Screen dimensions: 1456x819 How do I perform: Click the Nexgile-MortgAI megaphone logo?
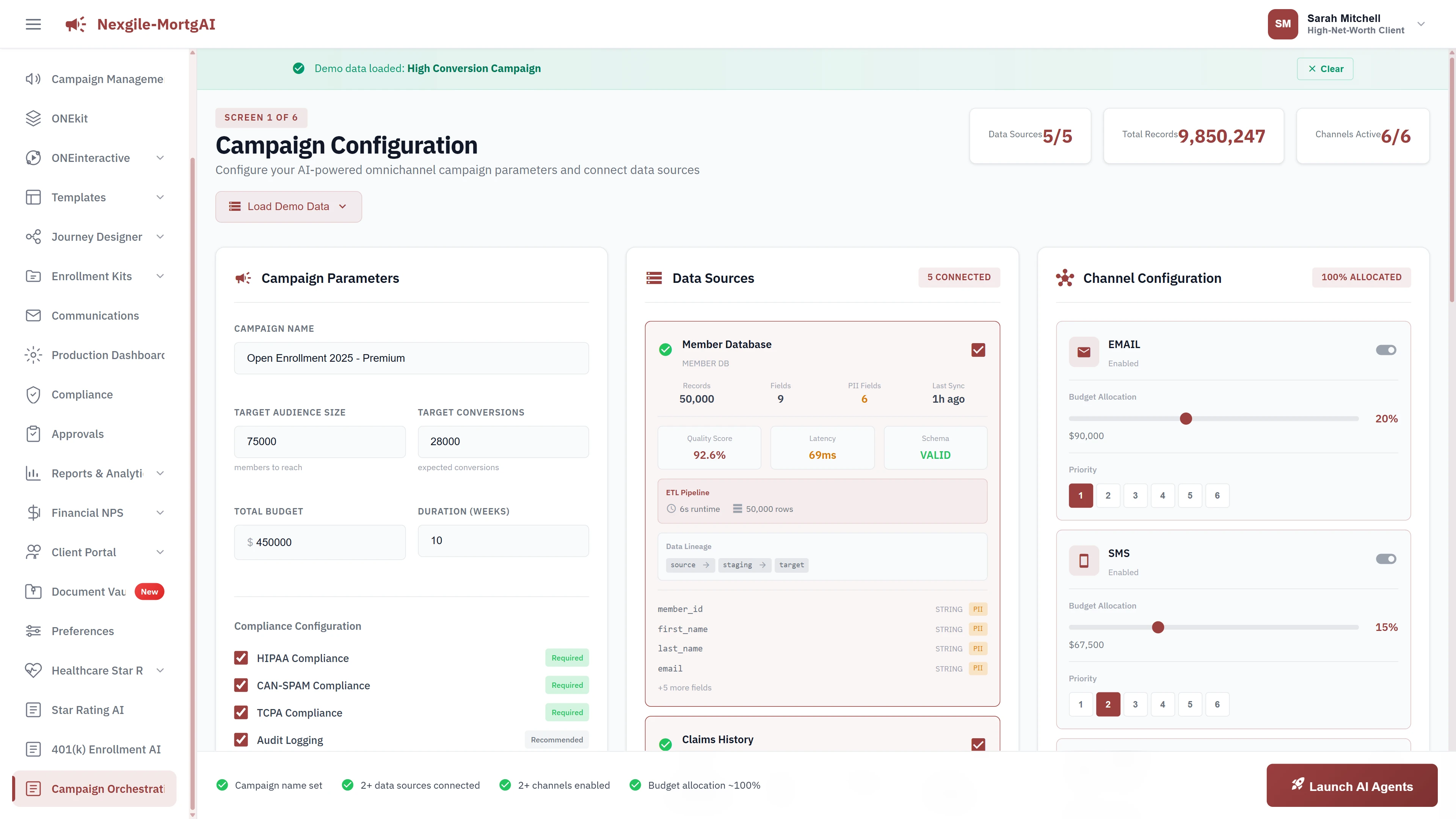(75, 24)
